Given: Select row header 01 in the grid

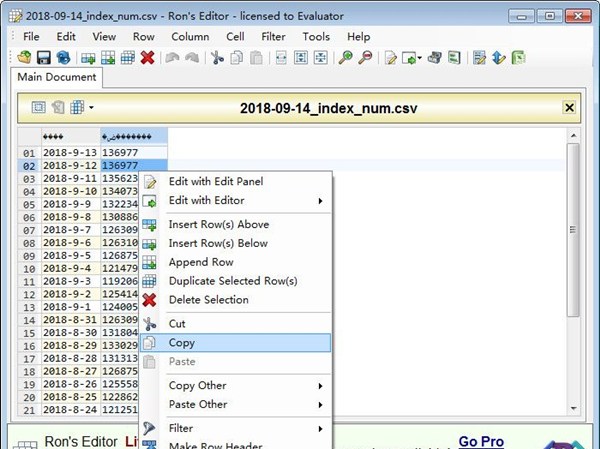Looking at the screenshot, I should [29, 152].
